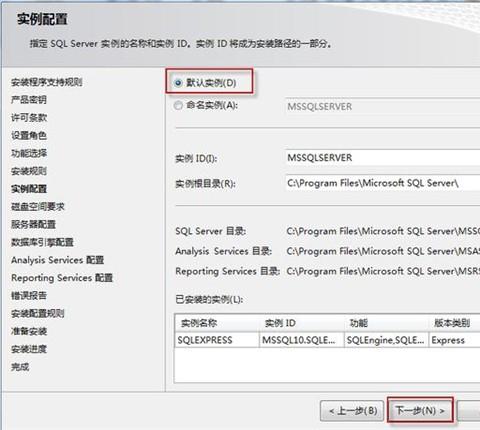The image size is (480, 430).
Task: Select bold 实例配置 step in sidebar
Action: tap(29, 189)
